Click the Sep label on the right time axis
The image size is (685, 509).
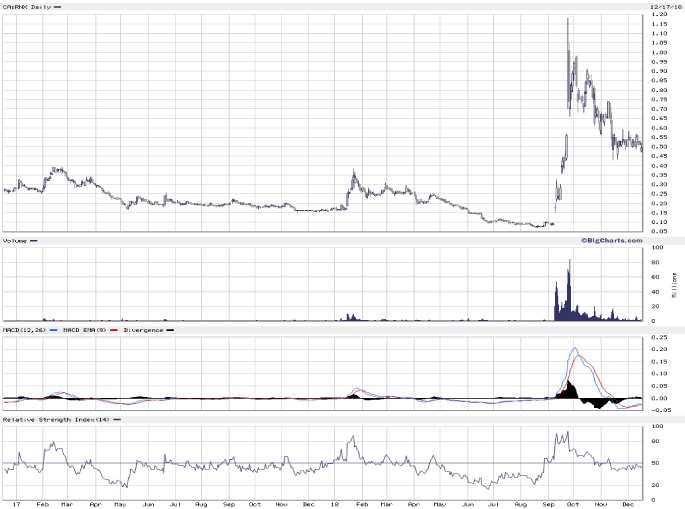click(x=549, y=503)
